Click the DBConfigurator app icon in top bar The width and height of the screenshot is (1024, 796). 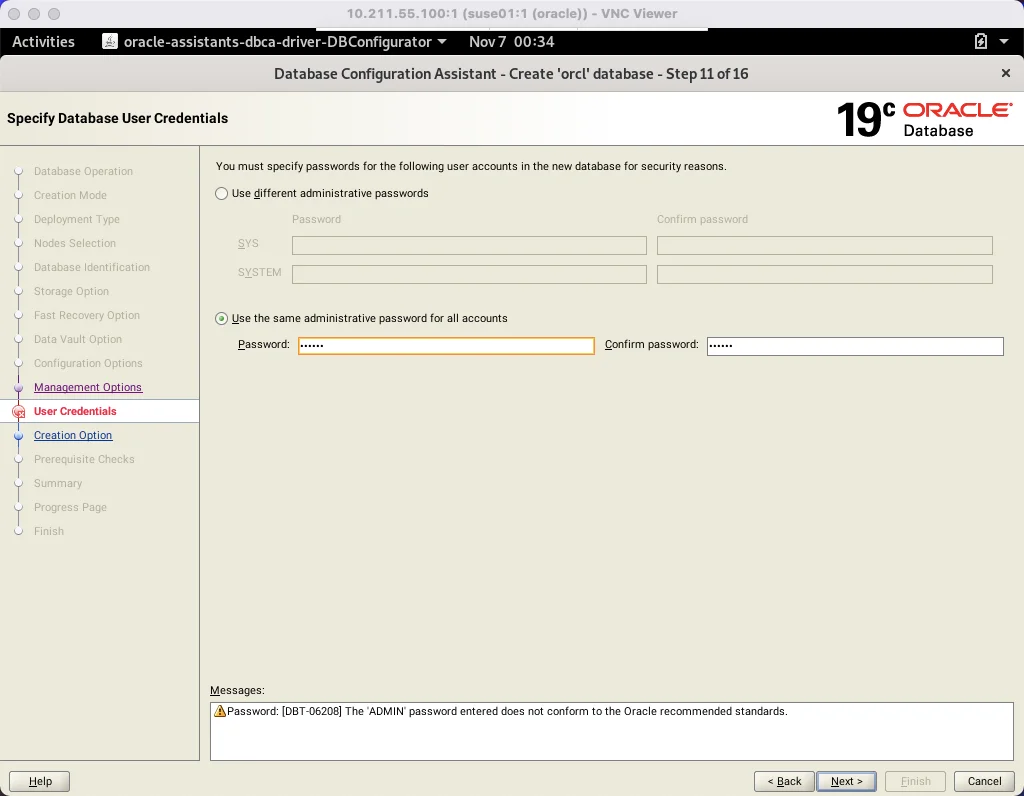[110, 42]
